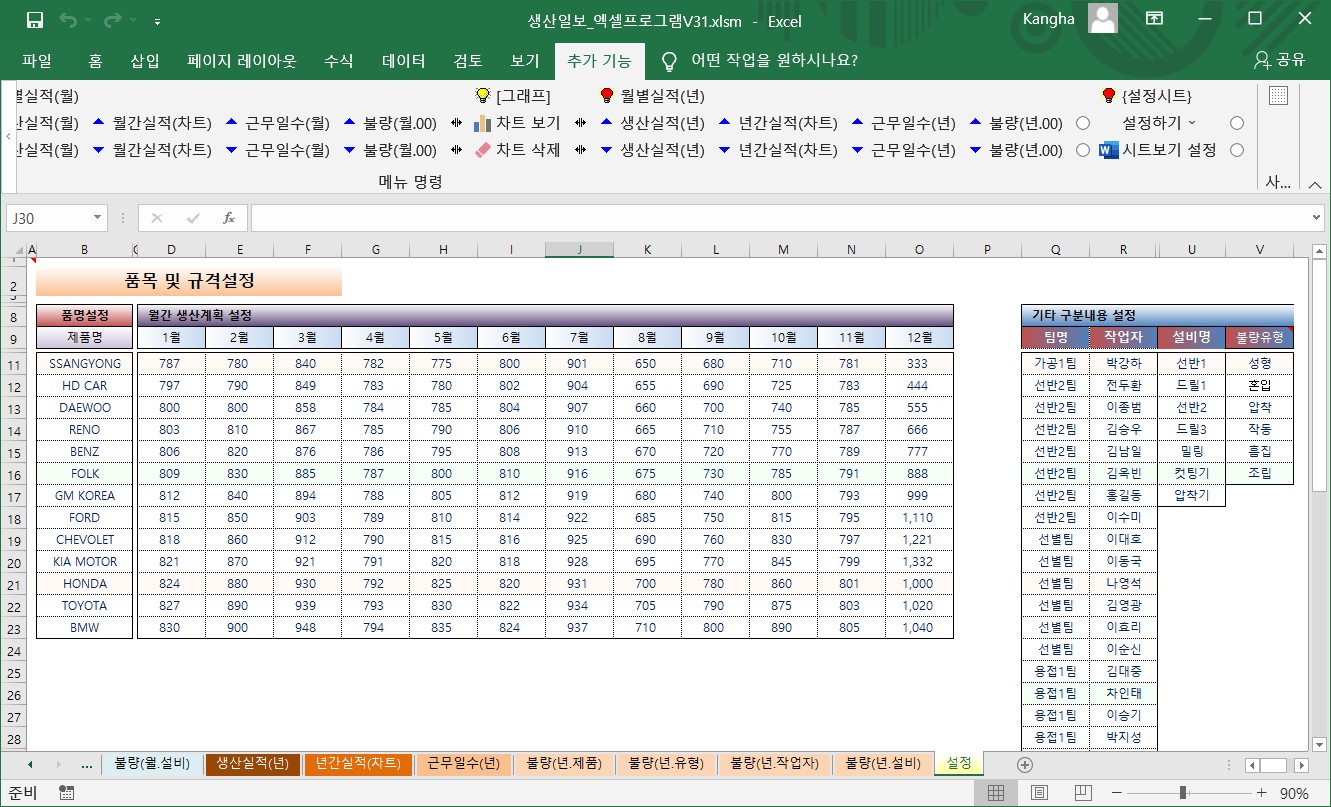Select radio button right of 설정하기

1237,123
